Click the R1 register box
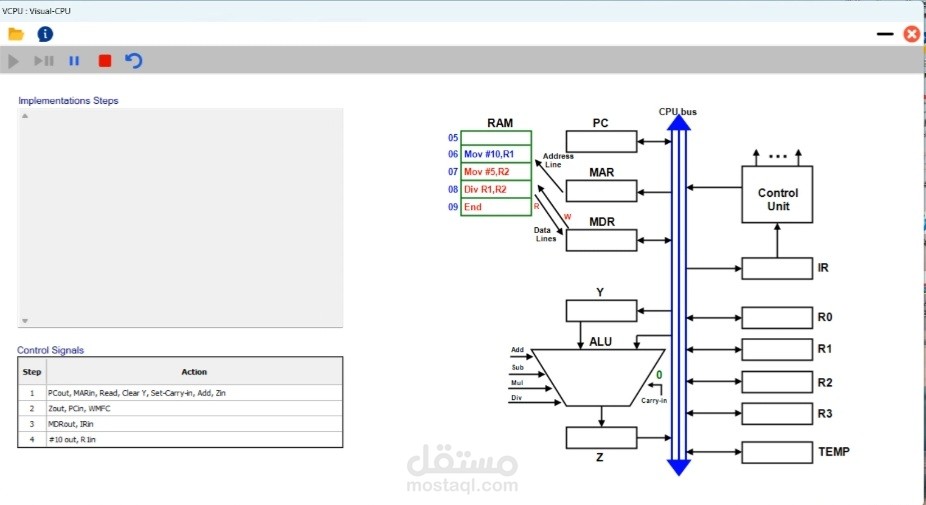This screenshot has height=505, width=926. [x=777, y=349]
